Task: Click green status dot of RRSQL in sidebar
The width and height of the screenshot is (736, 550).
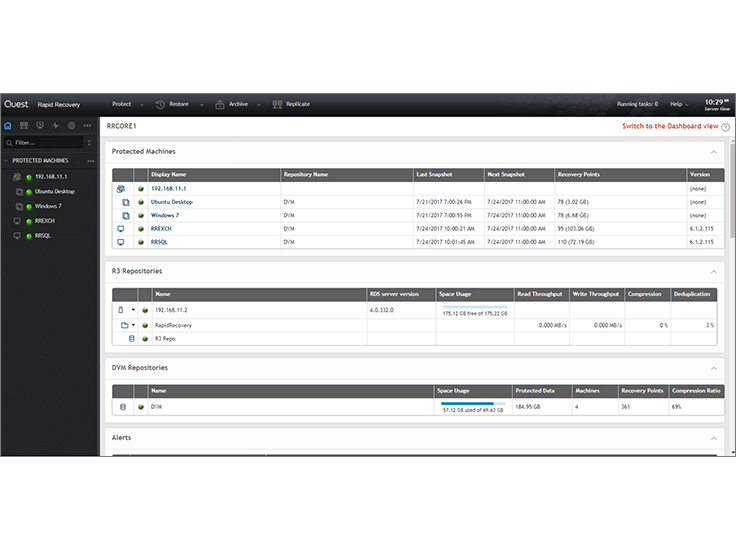Action: (29, 236)
